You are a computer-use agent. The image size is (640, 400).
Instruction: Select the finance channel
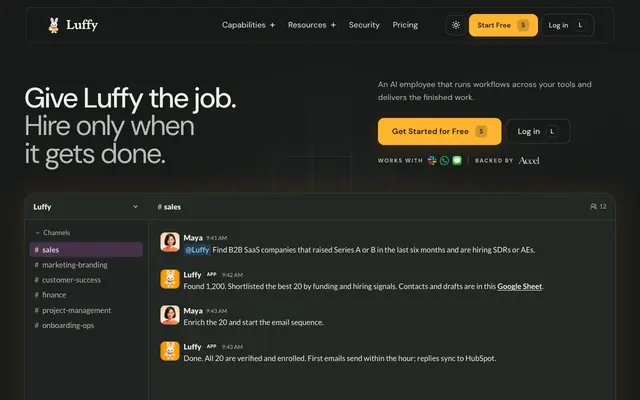50,295
